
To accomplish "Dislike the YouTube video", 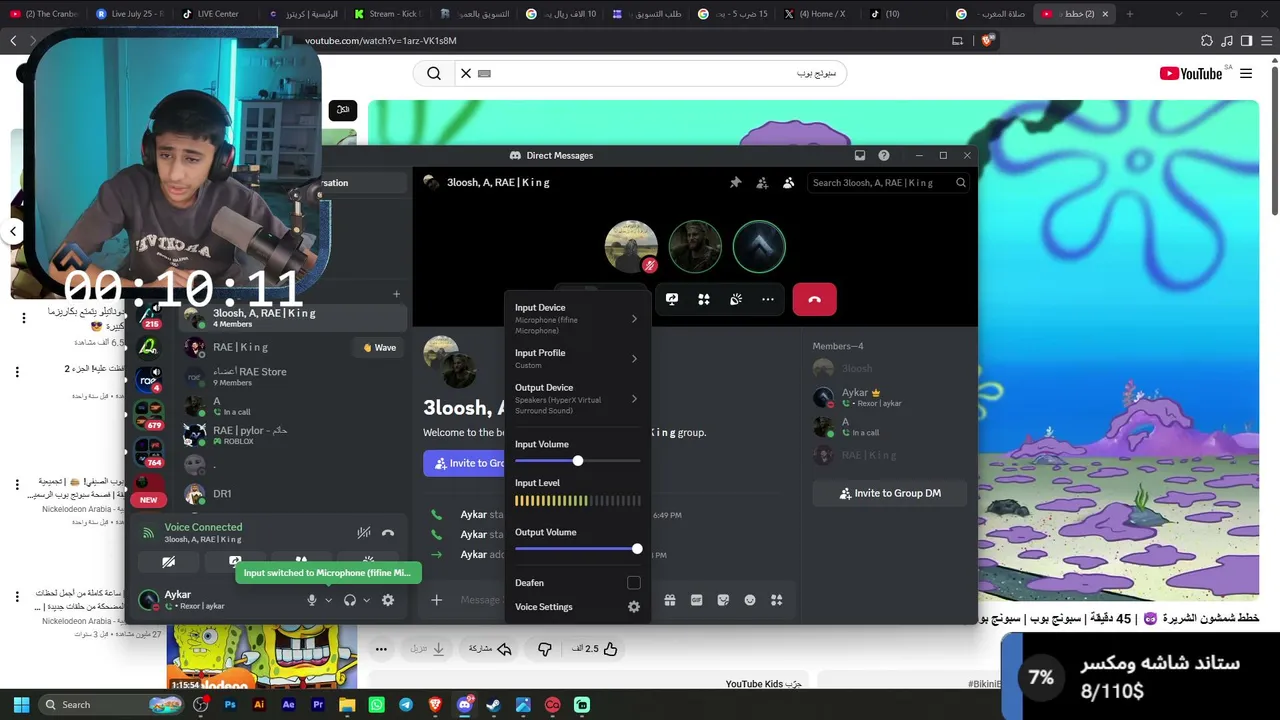I will pyautogui.click(x=545, y=649).
